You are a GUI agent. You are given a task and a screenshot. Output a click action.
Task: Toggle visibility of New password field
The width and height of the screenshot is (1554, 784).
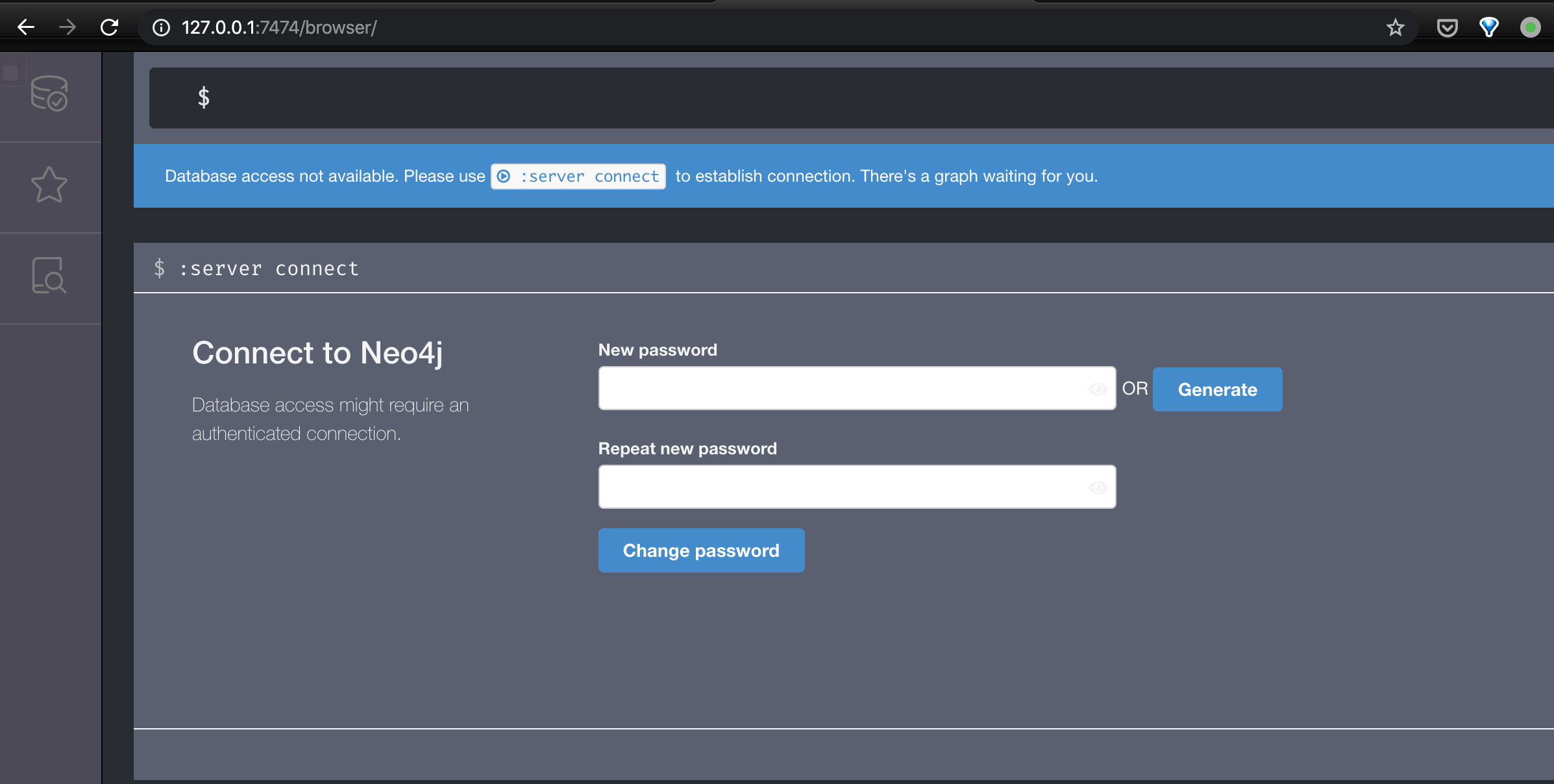(1098, 389)
